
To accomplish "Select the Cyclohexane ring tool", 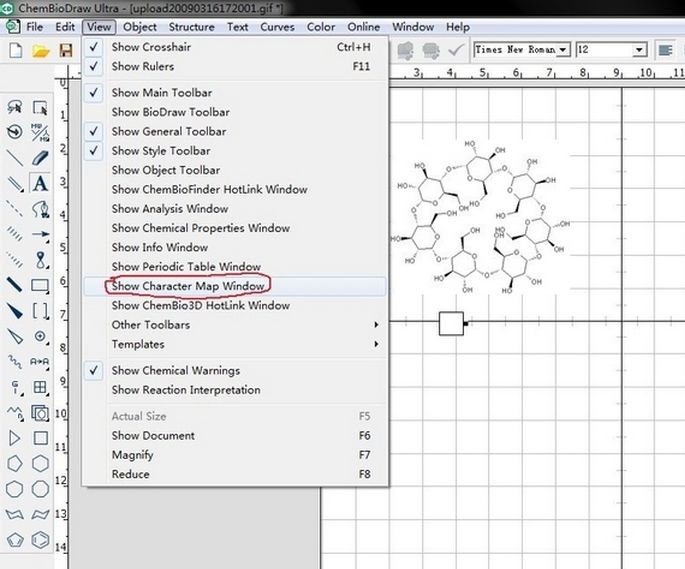I will coord(40,463).
